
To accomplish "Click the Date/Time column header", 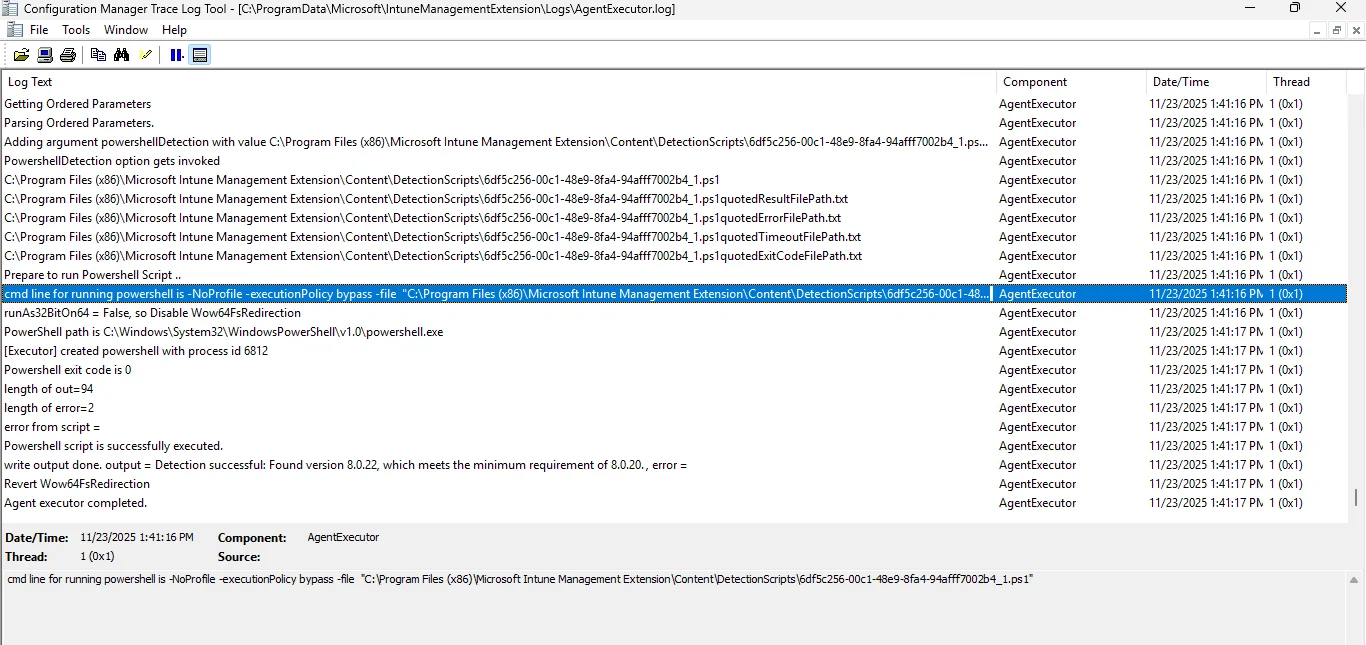I will [1205, 82].
